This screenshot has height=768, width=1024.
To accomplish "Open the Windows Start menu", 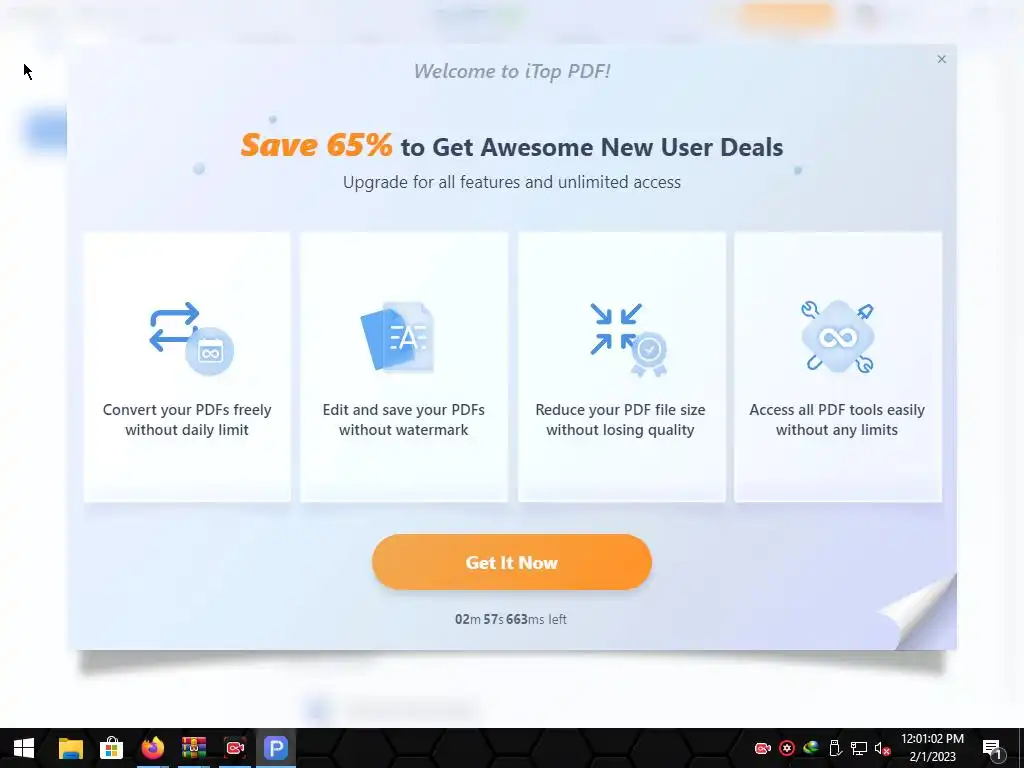I will click(x=24, y=748).
